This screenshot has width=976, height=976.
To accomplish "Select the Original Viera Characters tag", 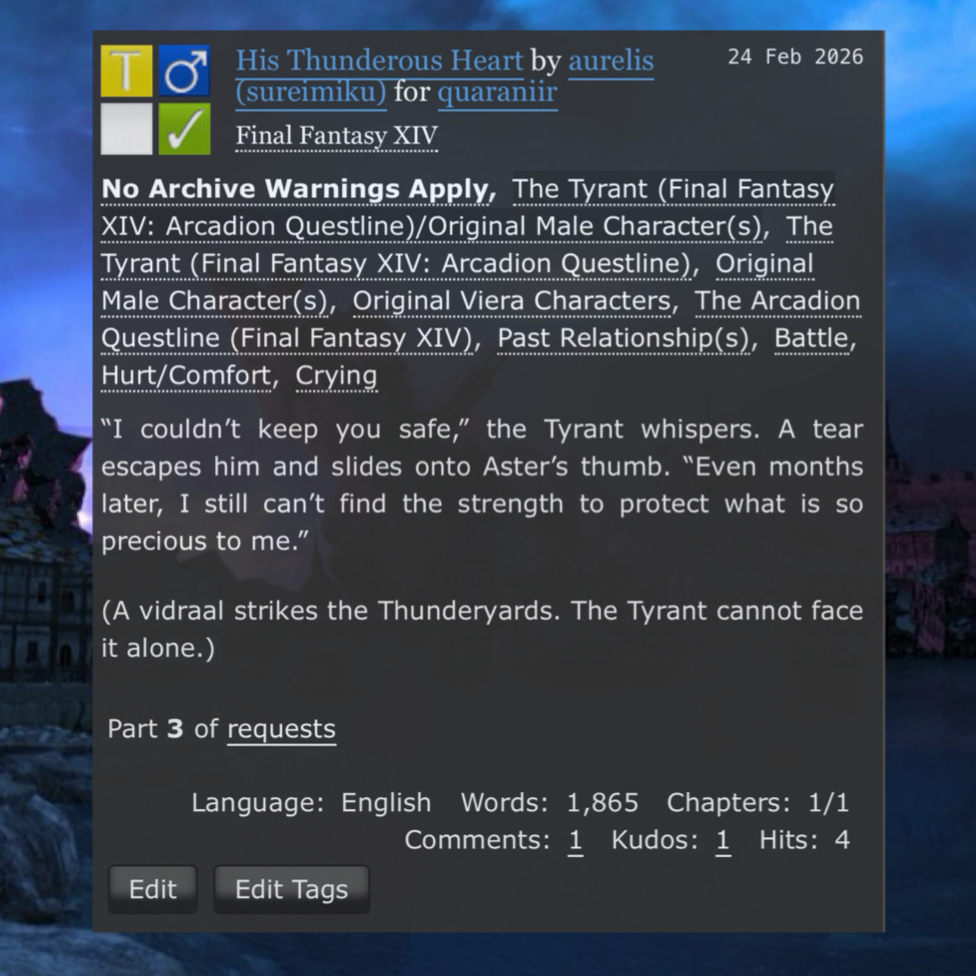I will [x=512, y=301].
